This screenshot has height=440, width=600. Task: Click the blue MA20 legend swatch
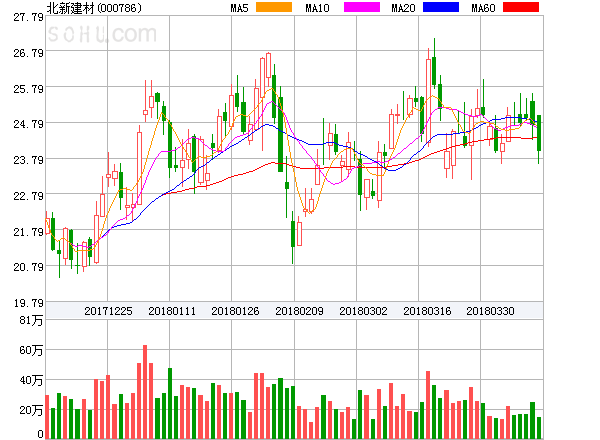tap(441, 7)
